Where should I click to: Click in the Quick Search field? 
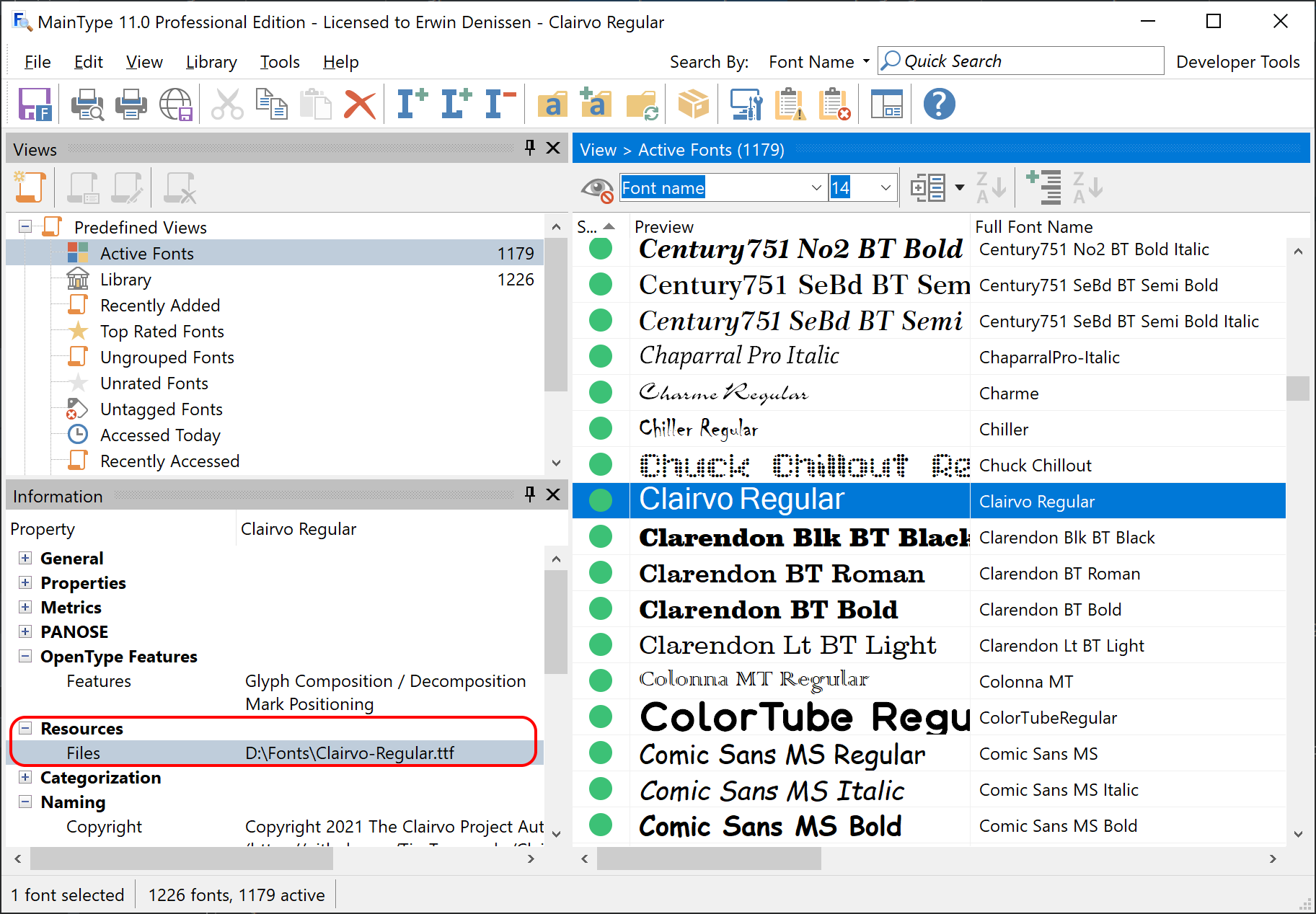[x=1020, y=61]
